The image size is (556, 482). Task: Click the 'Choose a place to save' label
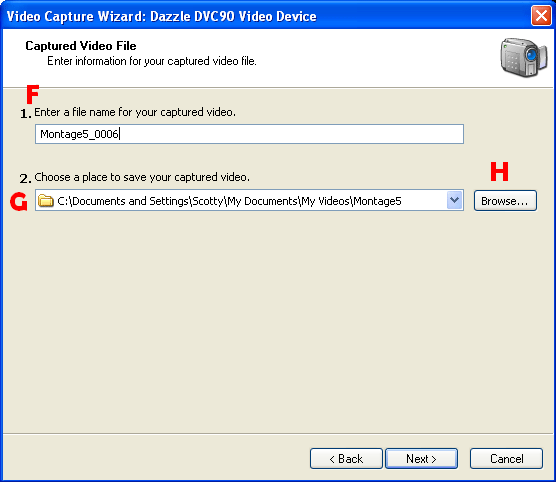tap(142, 177)
